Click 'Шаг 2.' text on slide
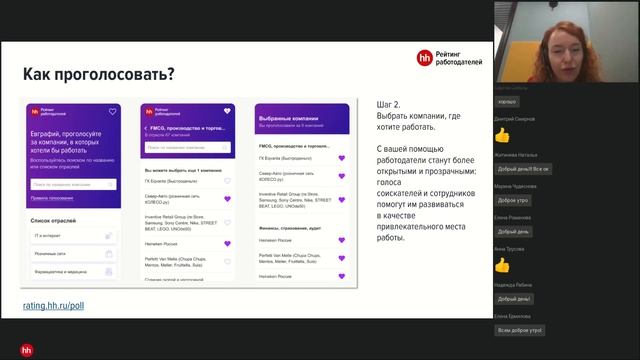The image size is (640, 360). [x=389, y=105]
